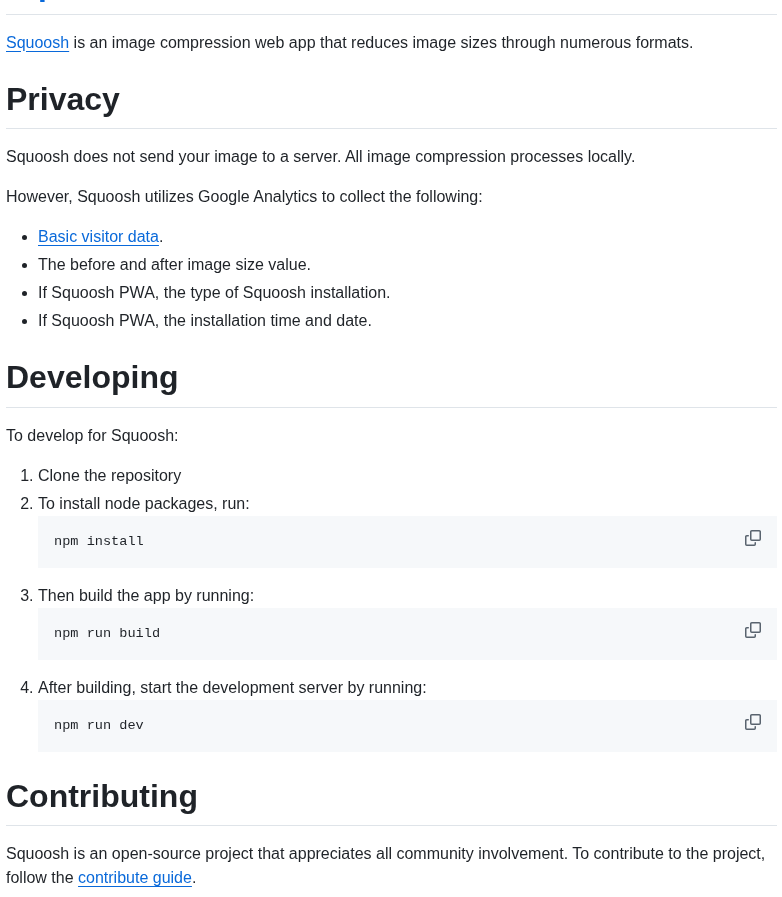
Task: Click the Then build the app step text
Action: [146, 595]
